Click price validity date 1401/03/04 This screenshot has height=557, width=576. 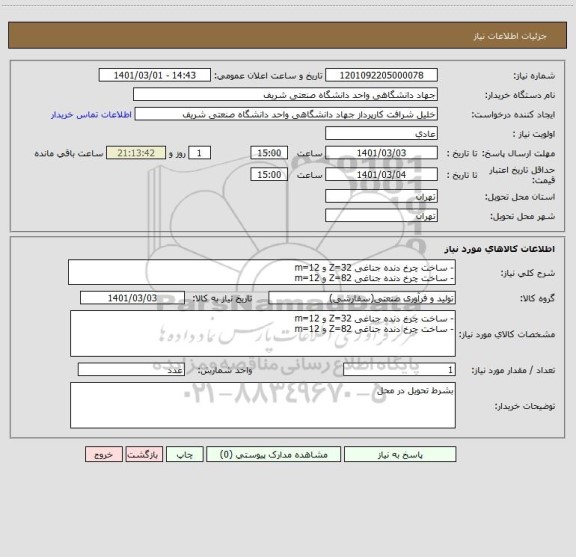point(381,175)
